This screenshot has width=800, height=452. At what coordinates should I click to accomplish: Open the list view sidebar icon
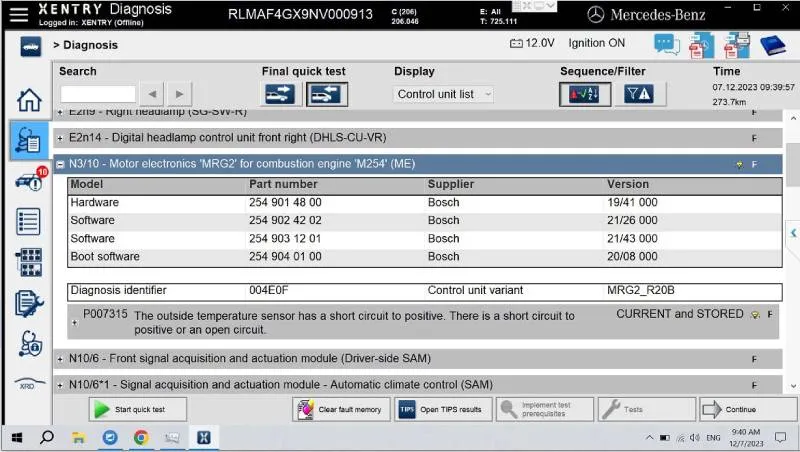coord(28,221)
